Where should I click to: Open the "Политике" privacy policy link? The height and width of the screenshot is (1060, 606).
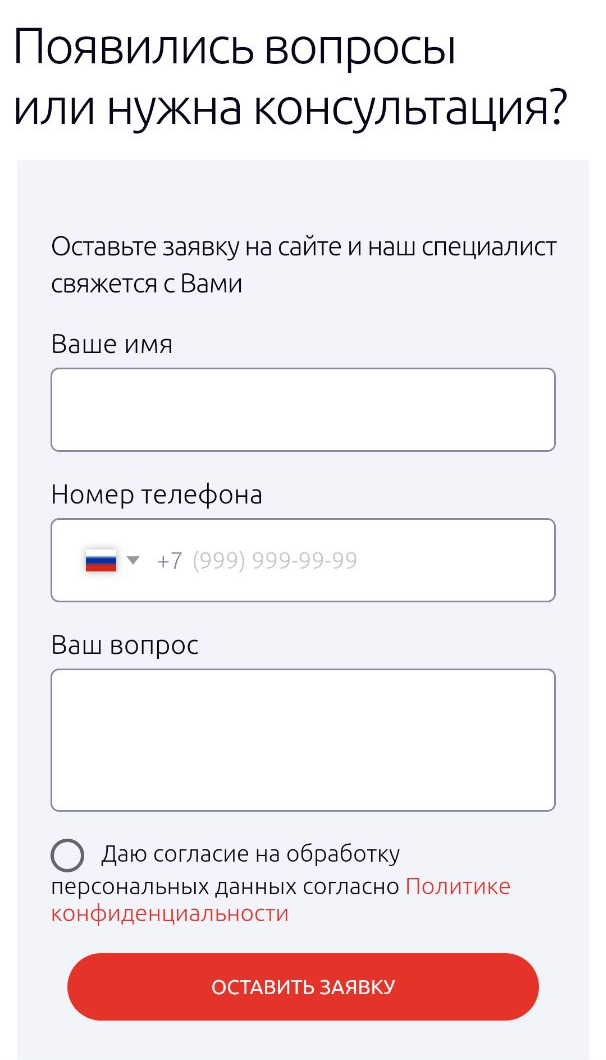[458, 886]
